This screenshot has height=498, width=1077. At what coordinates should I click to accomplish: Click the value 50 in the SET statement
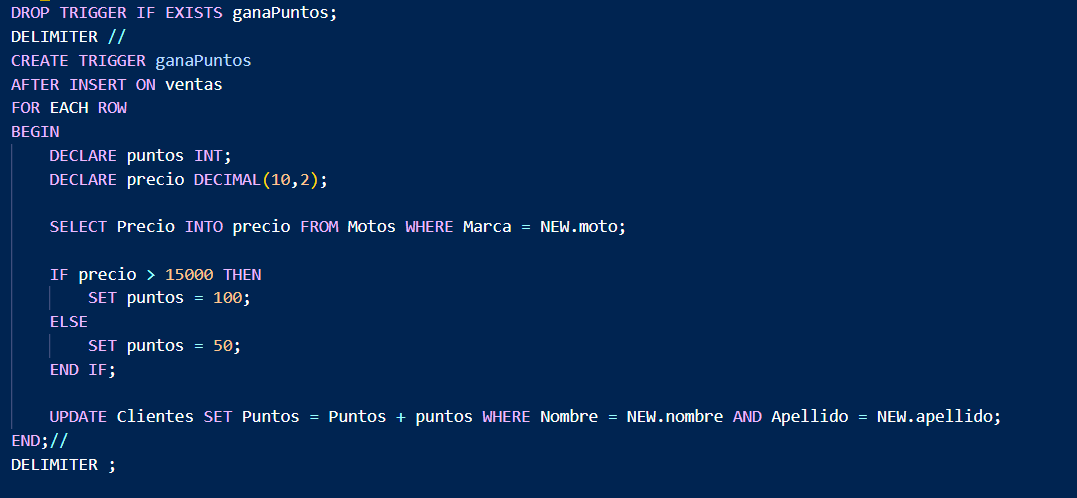coord(223,346)
